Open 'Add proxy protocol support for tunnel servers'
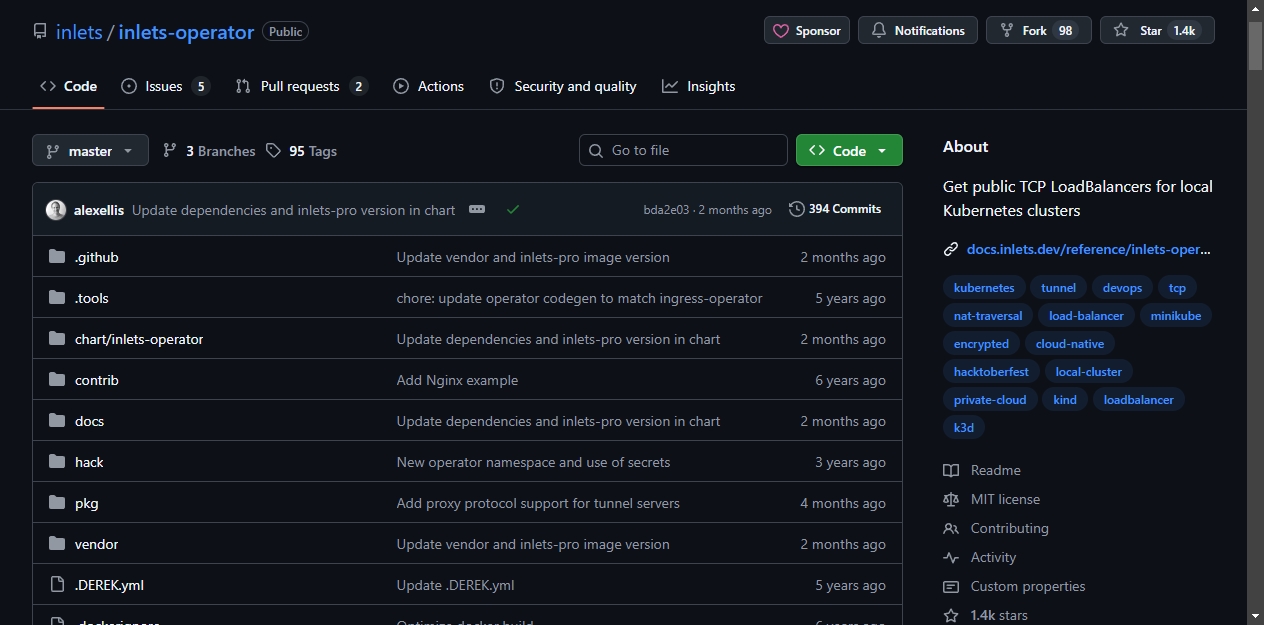 click(x=538, y=503)
